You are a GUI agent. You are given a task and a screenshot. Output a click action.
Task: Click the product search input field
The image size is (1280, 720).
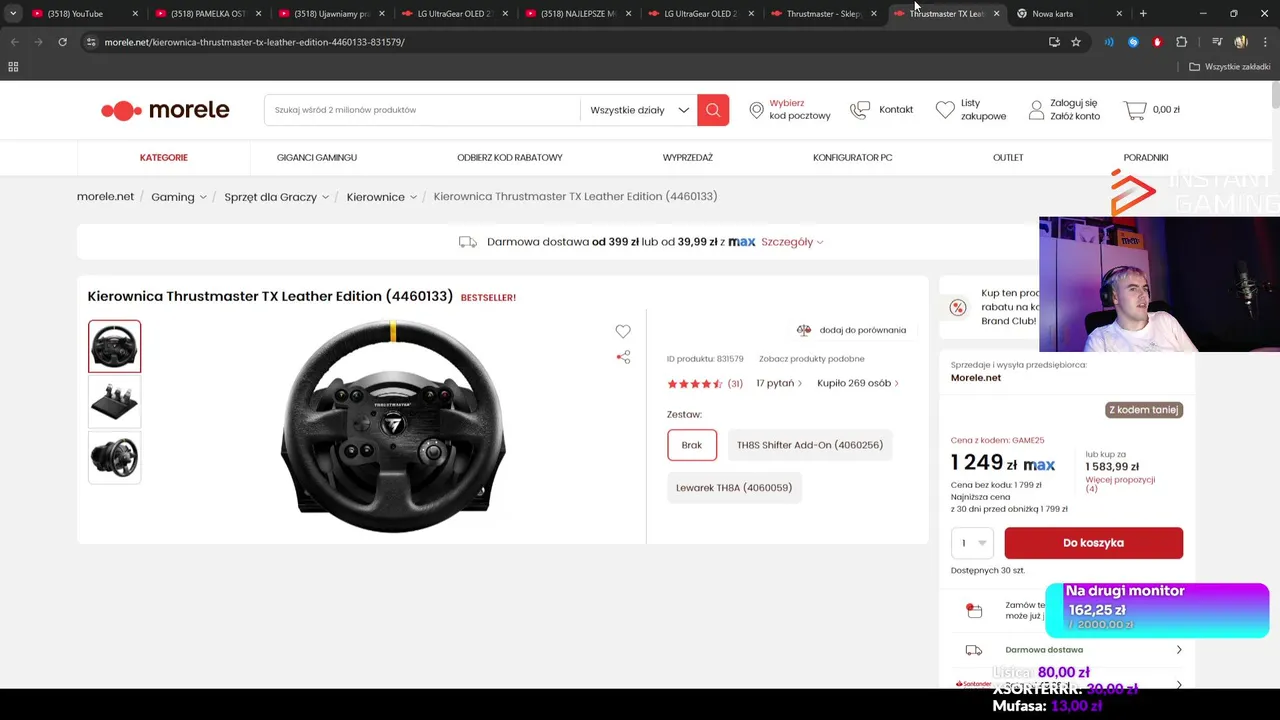(x=422, y=110)
